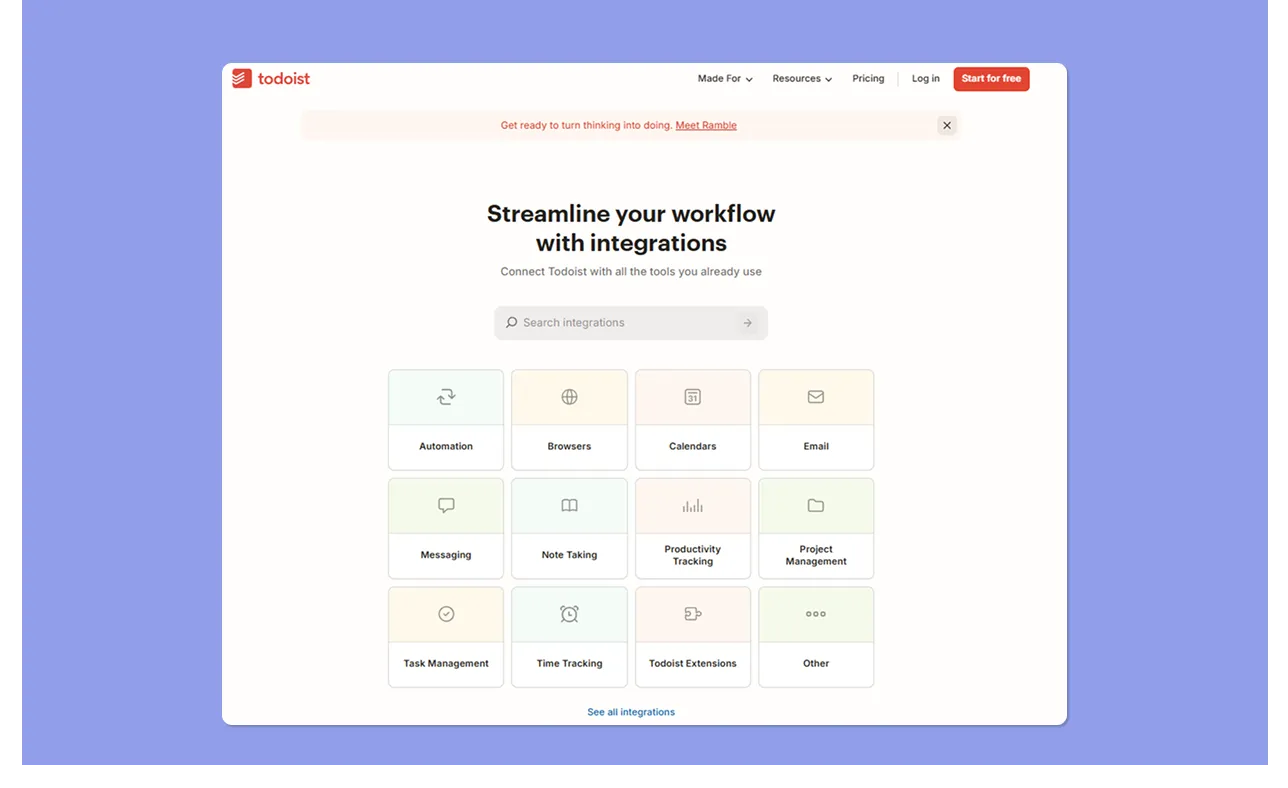The width and height of the screenshot is (1288, 788).
Task: Click the Todoist Extensions puzzle icon
Action: click(x=692, y=614)
